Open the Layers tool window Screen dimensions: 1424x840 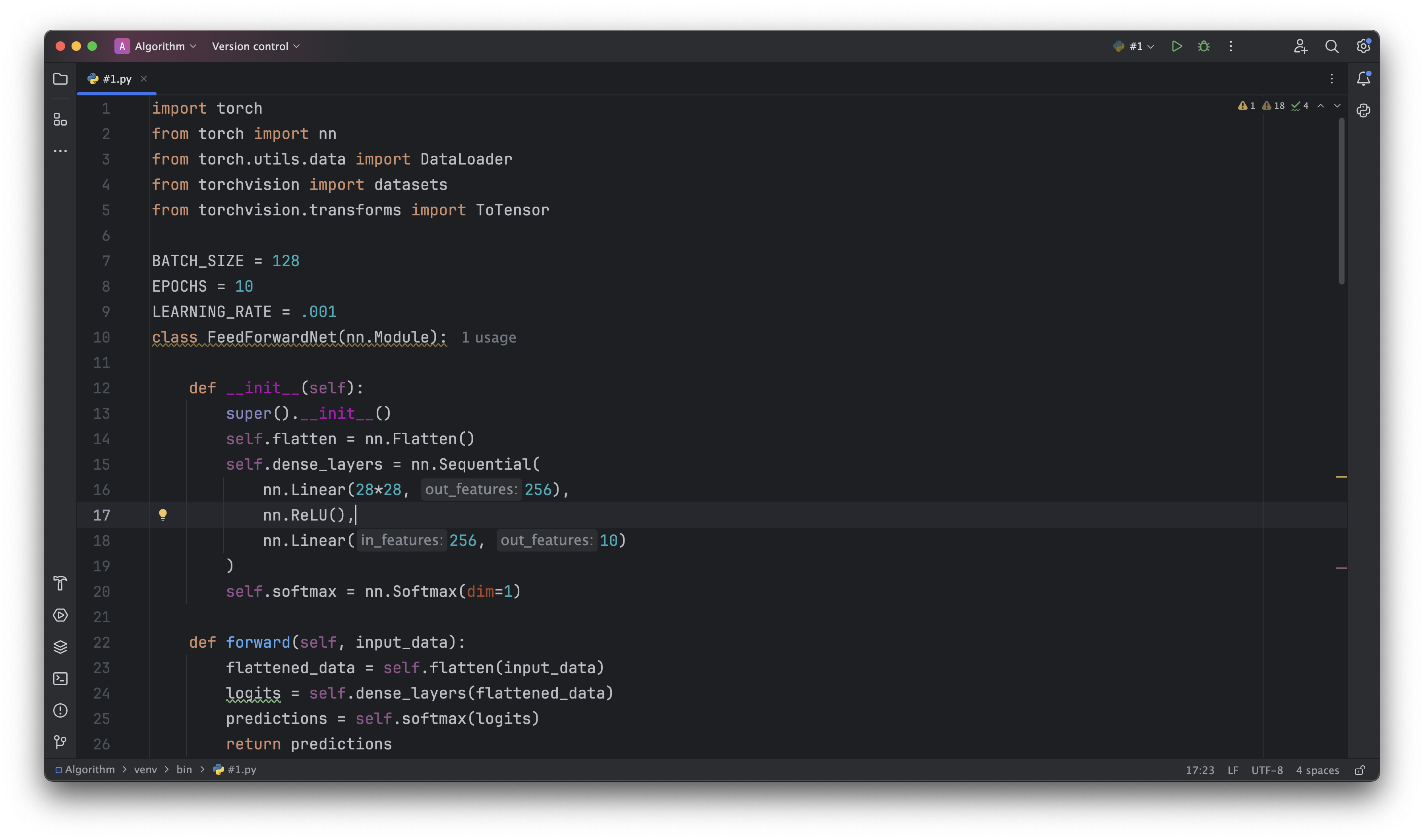pyautogui.click(x=60, y=647)
